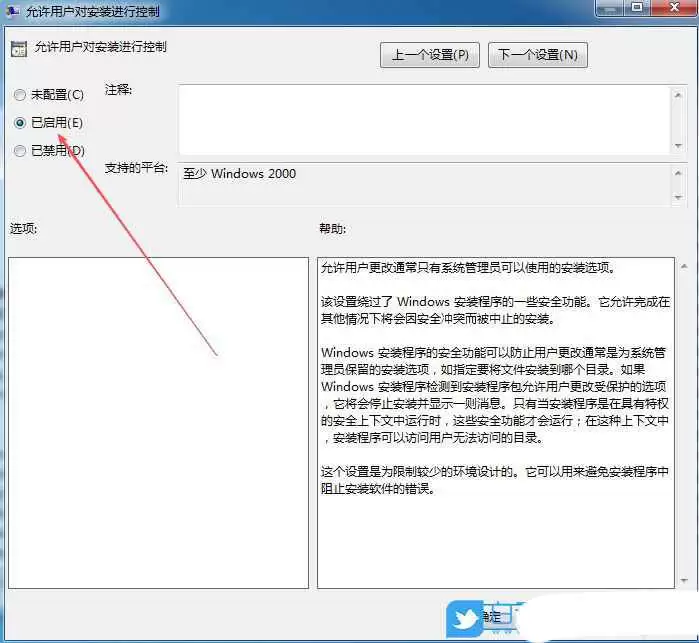Click the comment box scroll-down arrow
Image resolution: width=699 pixels, height=643 pixels.
(678, 146)
